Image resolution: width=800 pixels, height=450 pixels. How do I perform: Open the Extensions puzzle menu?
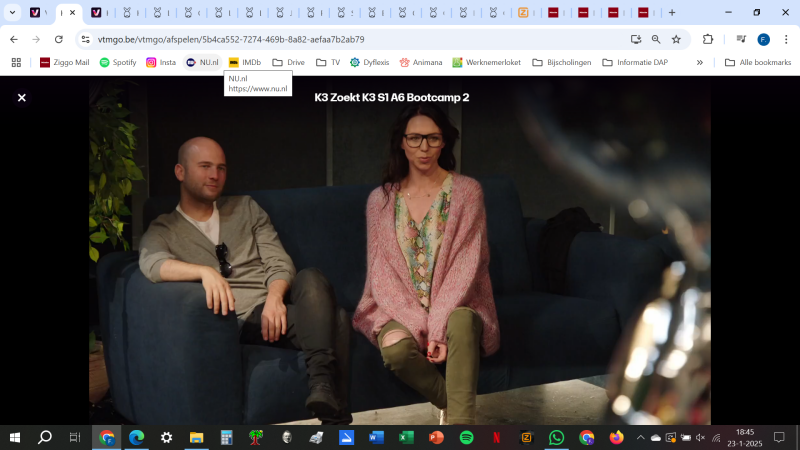click(x=708, y=39)
